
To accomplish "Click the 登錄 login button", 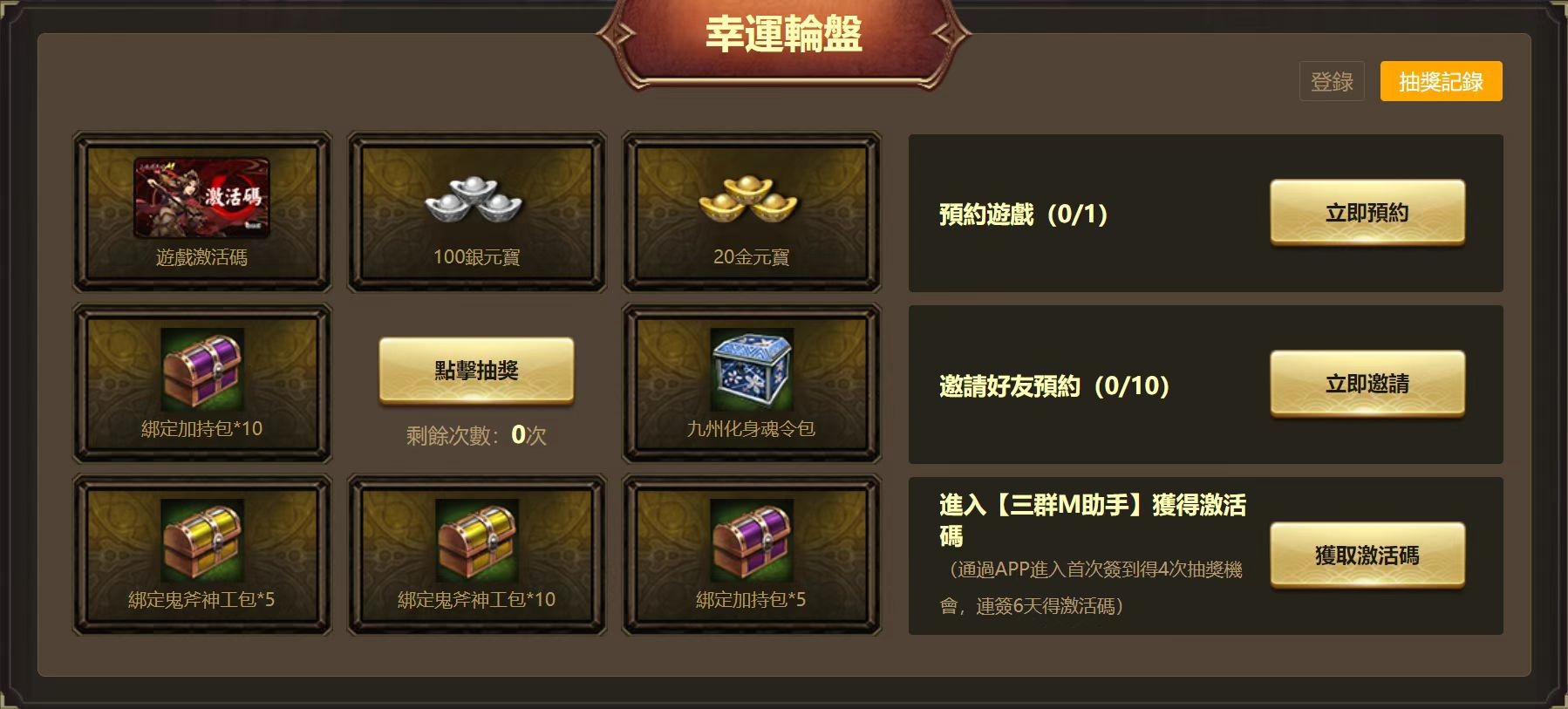I will (x=1332, y=81).
